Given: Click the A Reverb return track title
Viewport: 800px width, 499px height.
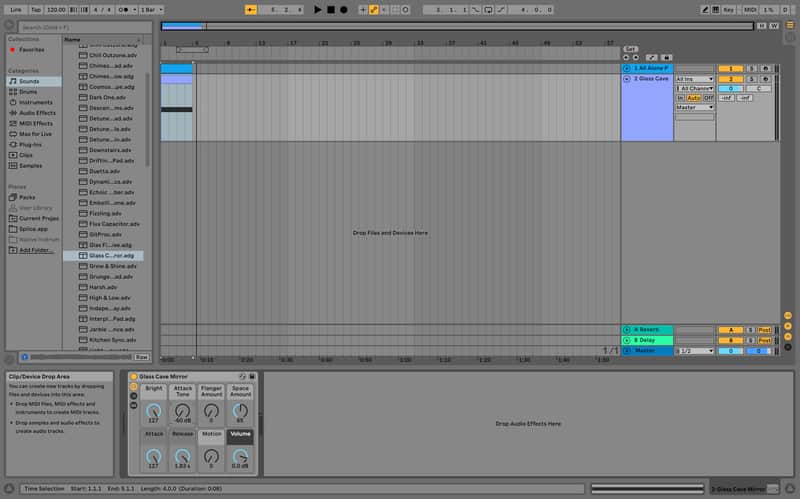Looking at the screenshot, I should [646, 330].
